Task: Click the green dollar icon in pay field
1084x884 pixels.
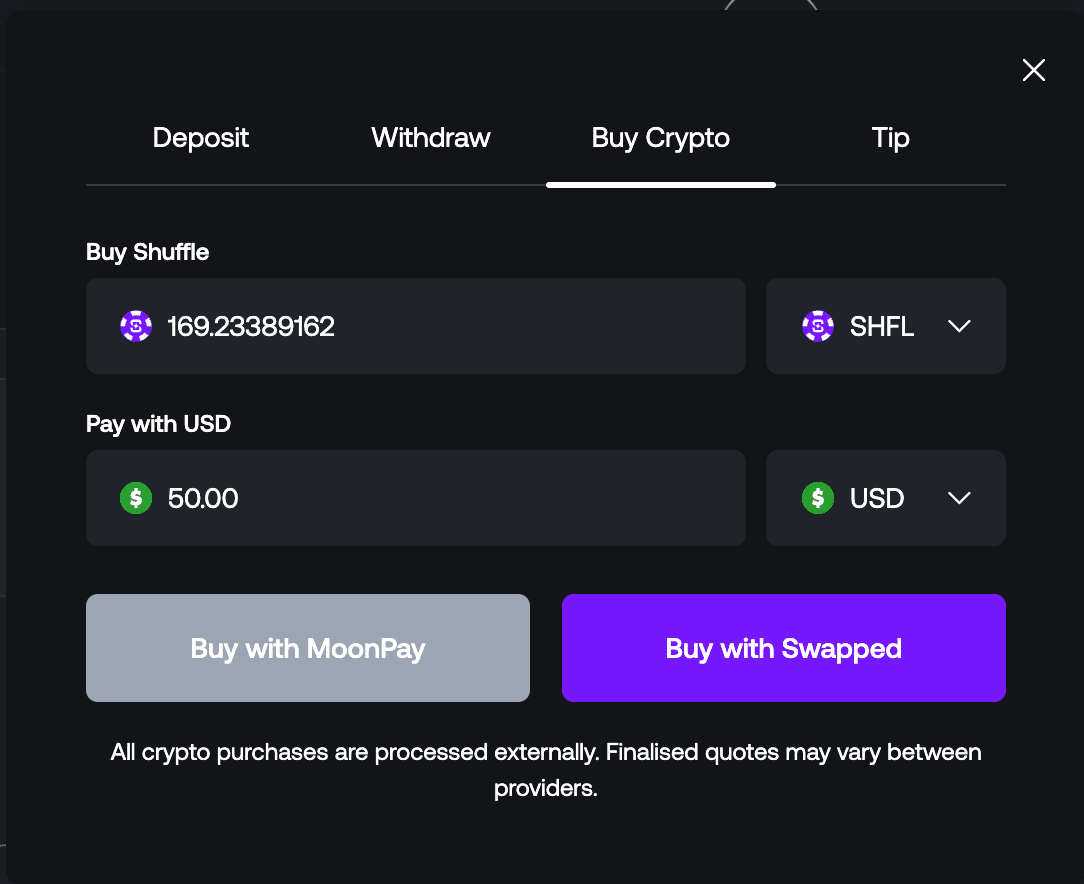Action: click(136, 498)
